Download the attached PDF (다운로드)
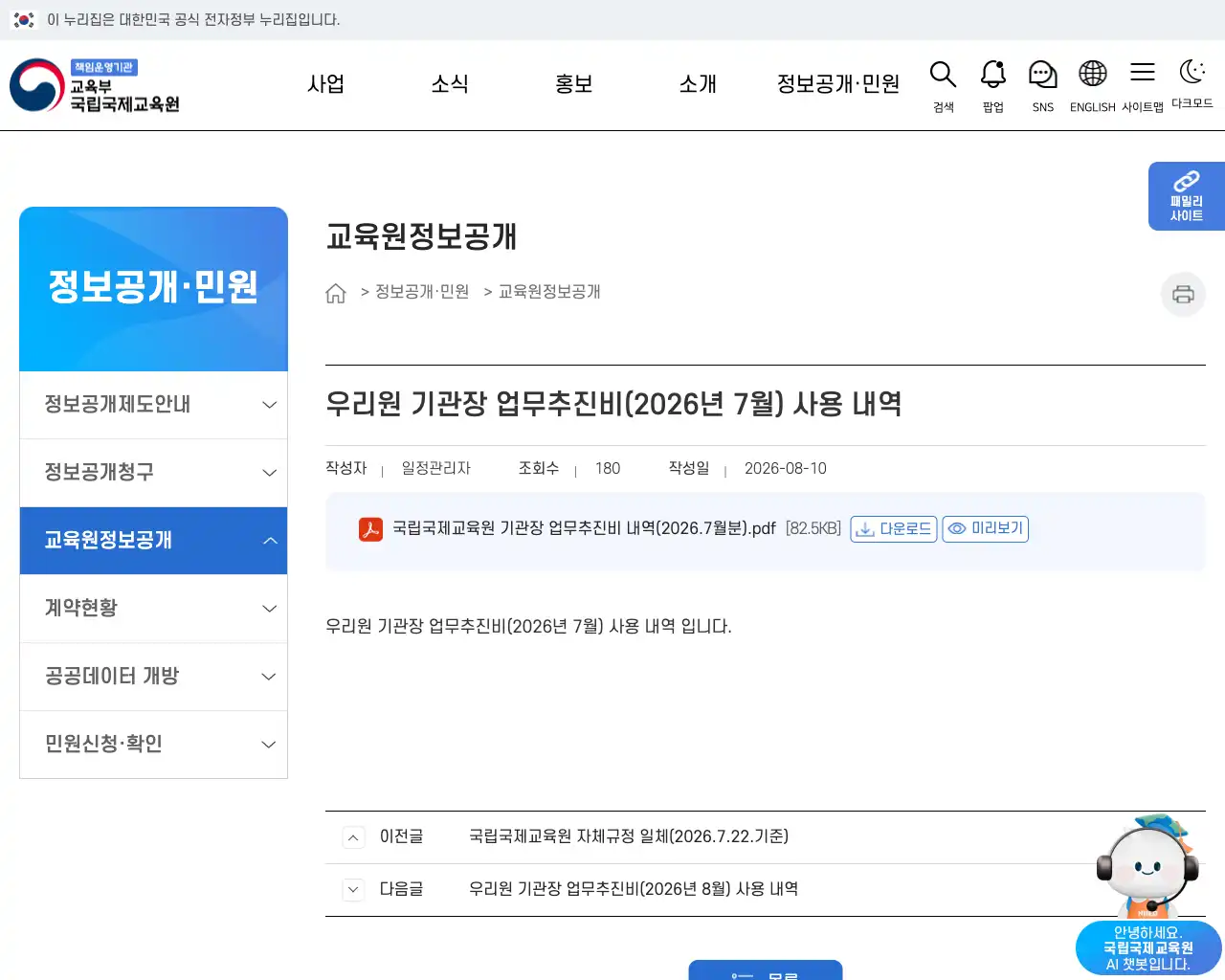This screenshot has height=980, width=1225. coord(894,529)
